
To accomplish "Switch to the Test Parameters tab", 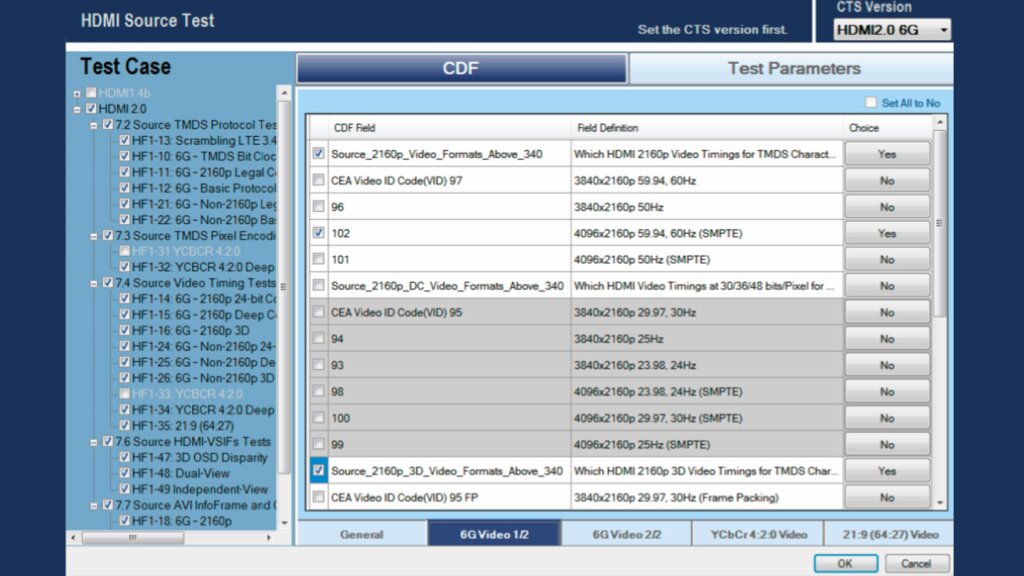I will click(x=793, y=69).
